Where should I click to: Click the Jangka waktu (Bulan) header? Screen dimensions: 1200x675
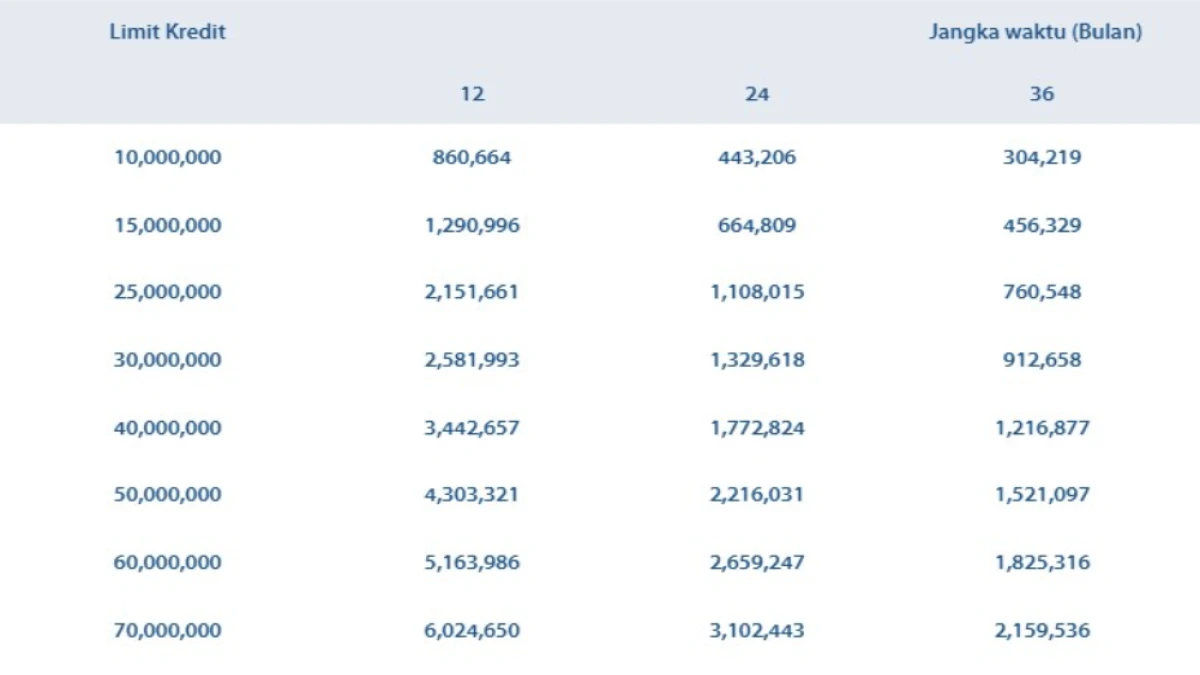click(x=1035, y=32)
